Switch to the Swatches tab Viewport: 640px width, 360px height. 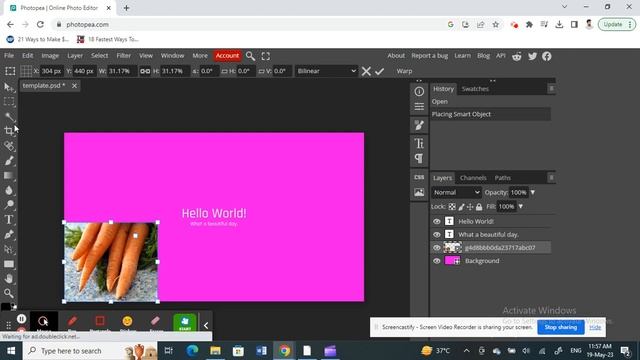click(475, 89)
